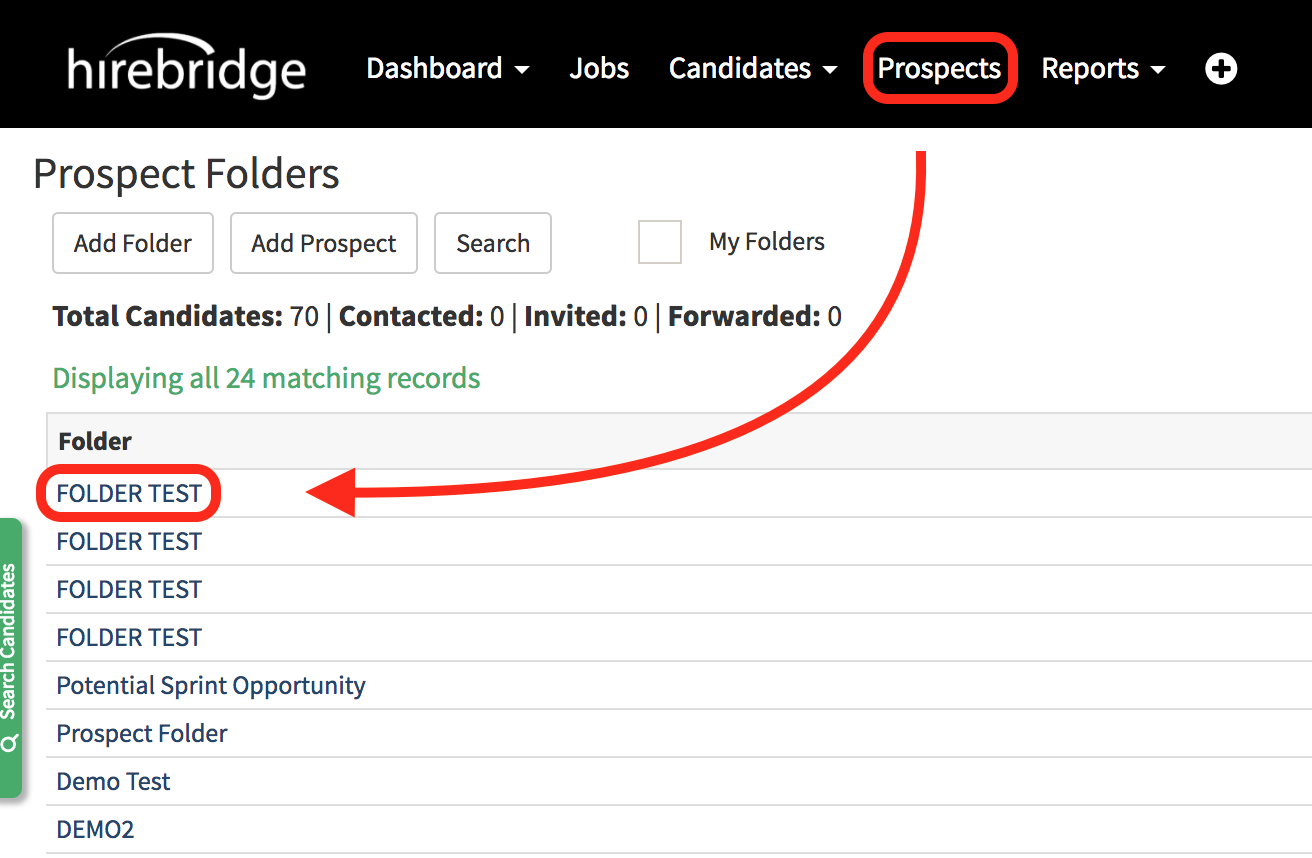Click the Add Folder button
Image resolution: width=1312 pixels, height=858 pixels.
click(x=133, y=243)
